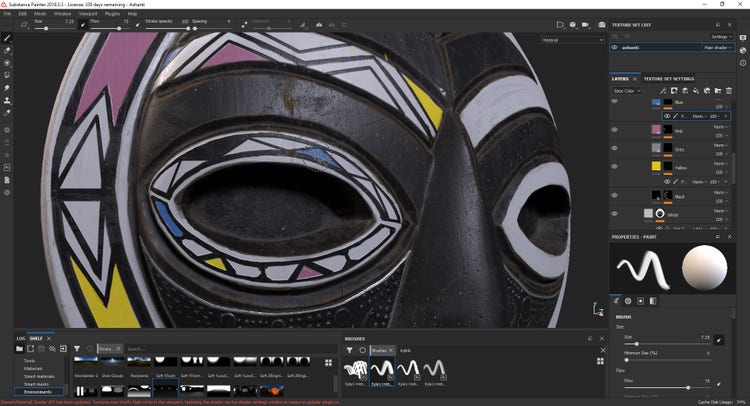Remove the Brushes filter tag
This screenshot has height=406, width=750.
(391, 351)
